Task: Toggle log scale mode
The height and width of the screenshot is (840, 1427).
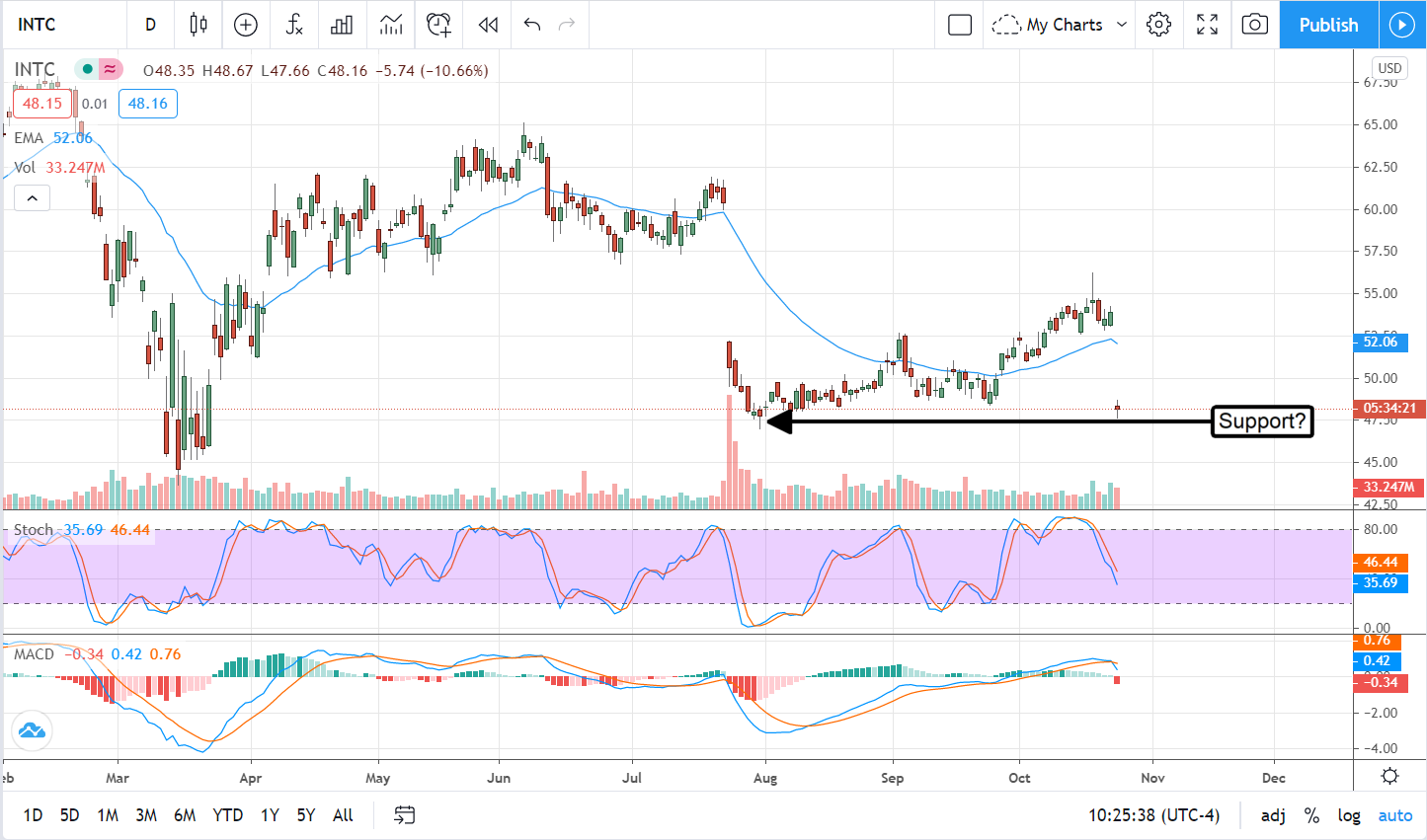Action: pyautogui.click(x=1349, y=815)
